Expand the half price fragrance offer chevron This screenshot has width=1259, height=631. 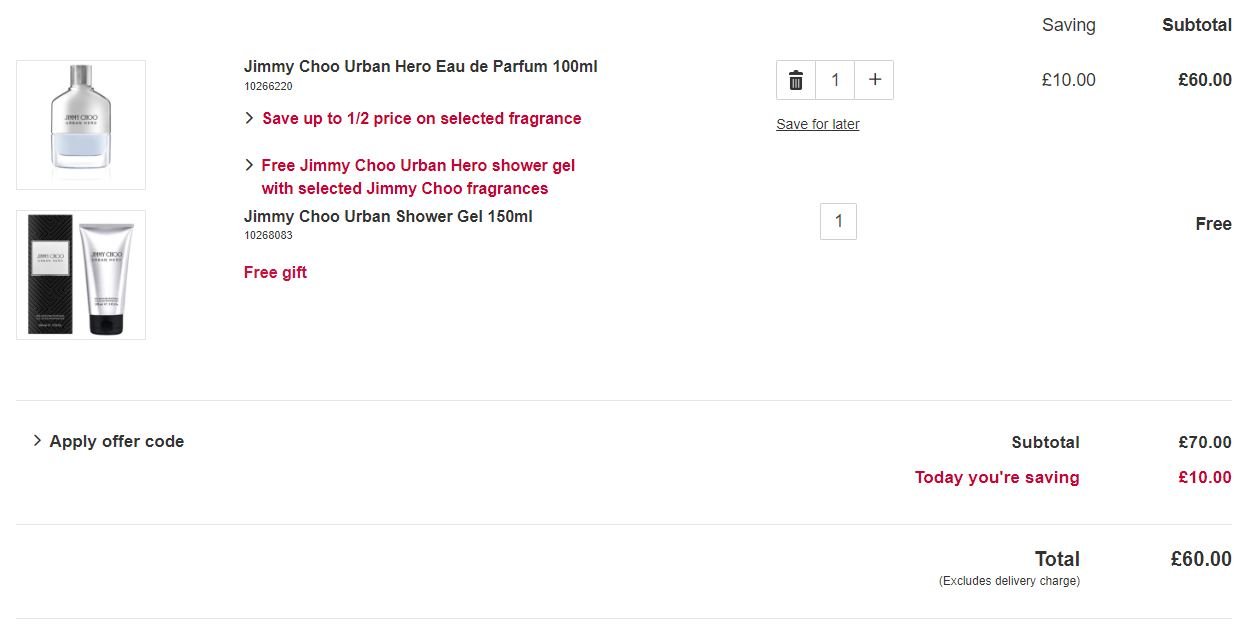(249, 118)
